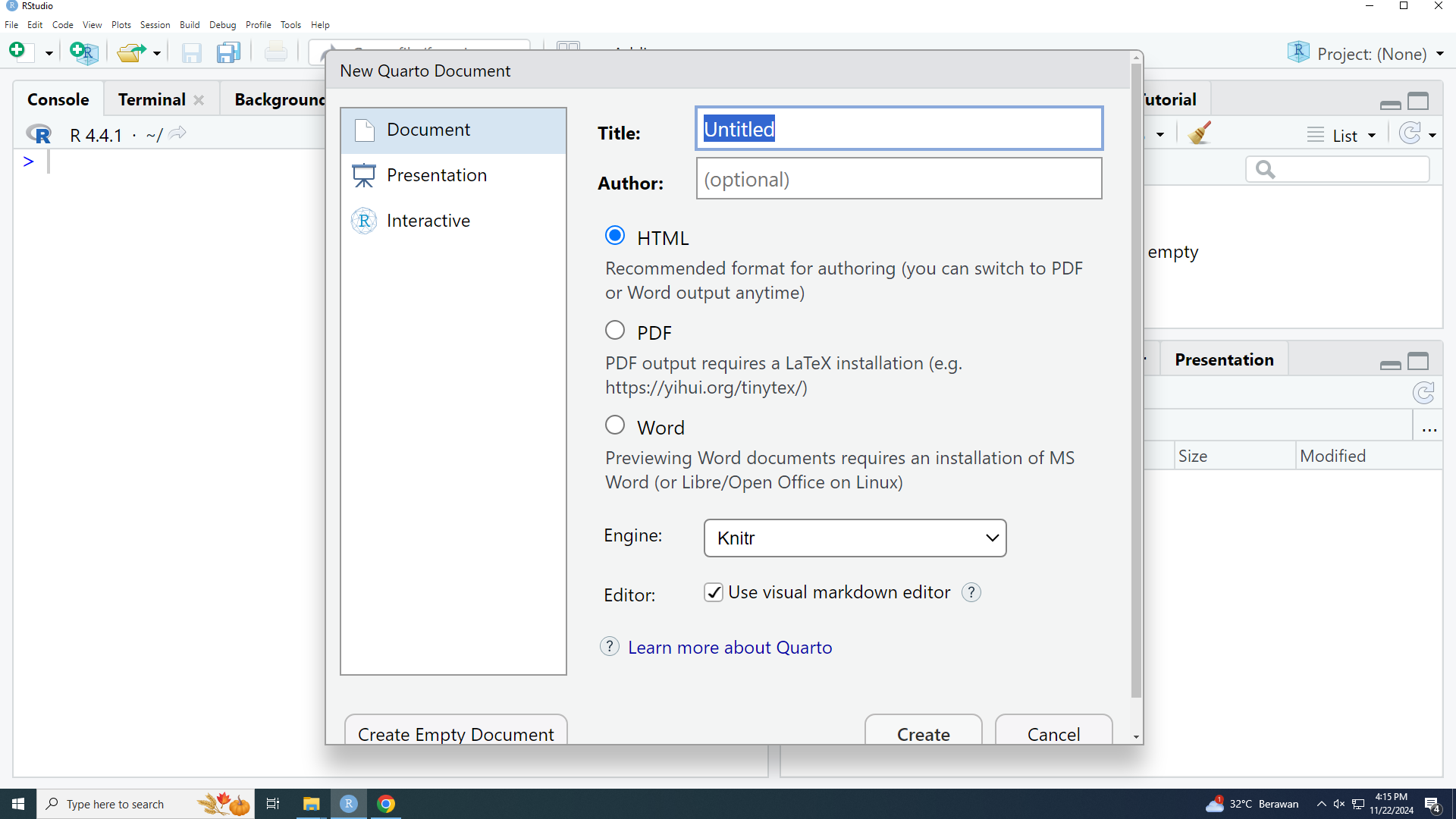The height and width of the screenshot is (819, 1456).
Task: Click the Create a project icon
Action: coord(83,52)
